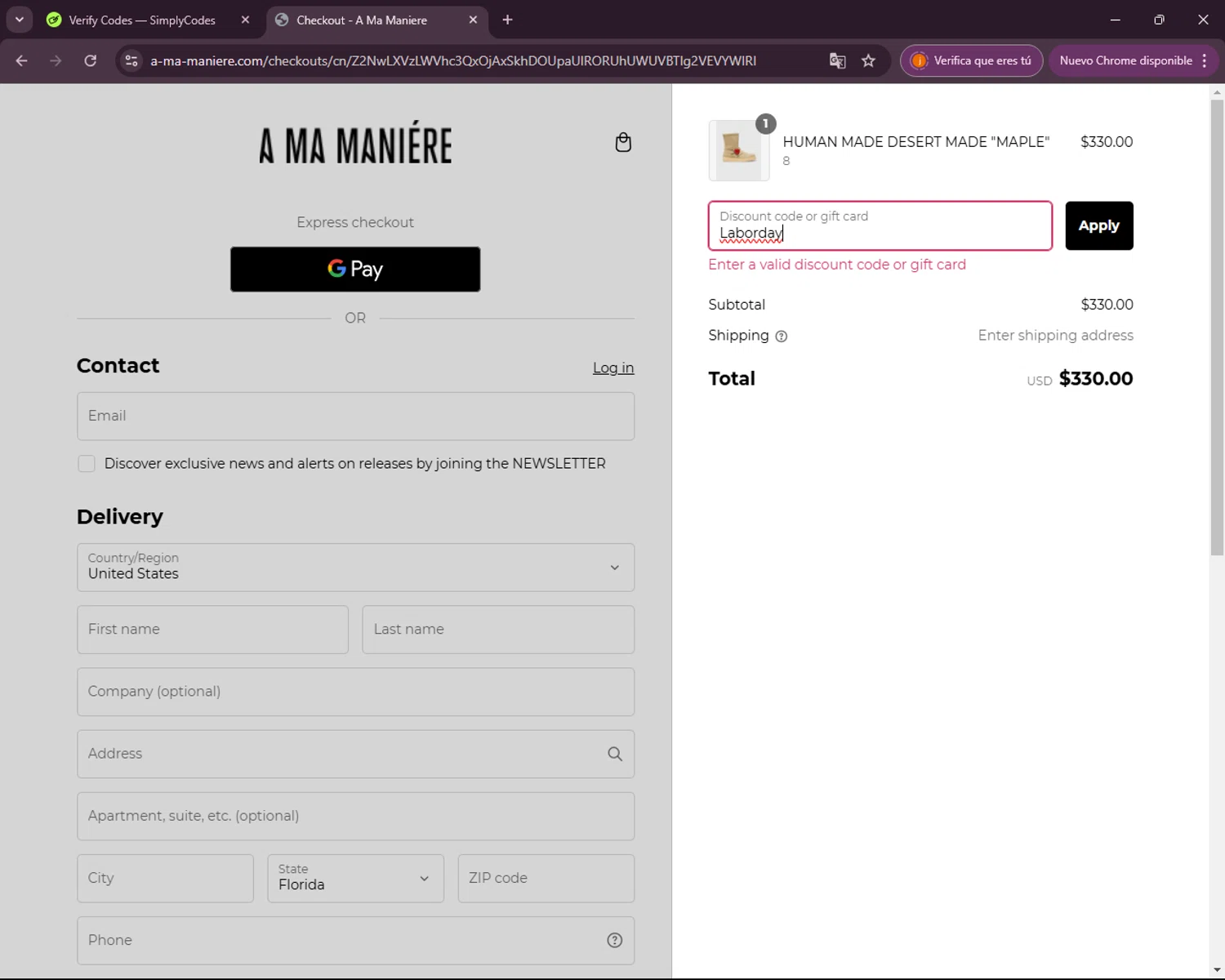Click the scrollbar up arrow
The height and width of the screenshot is (980, 1225).
[1217, 91]
